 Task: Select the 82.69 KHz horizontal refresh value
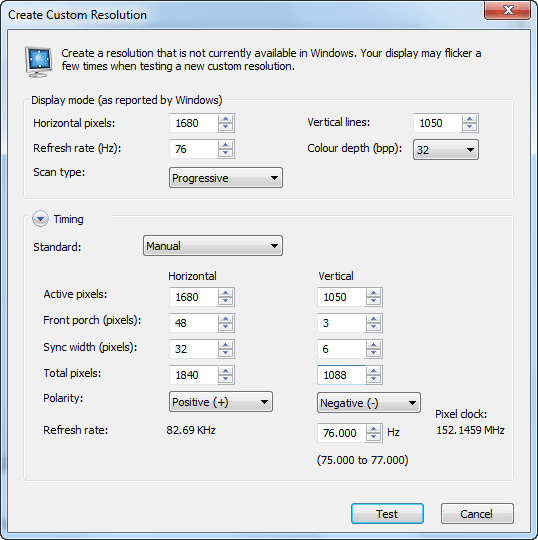[191, 430]
